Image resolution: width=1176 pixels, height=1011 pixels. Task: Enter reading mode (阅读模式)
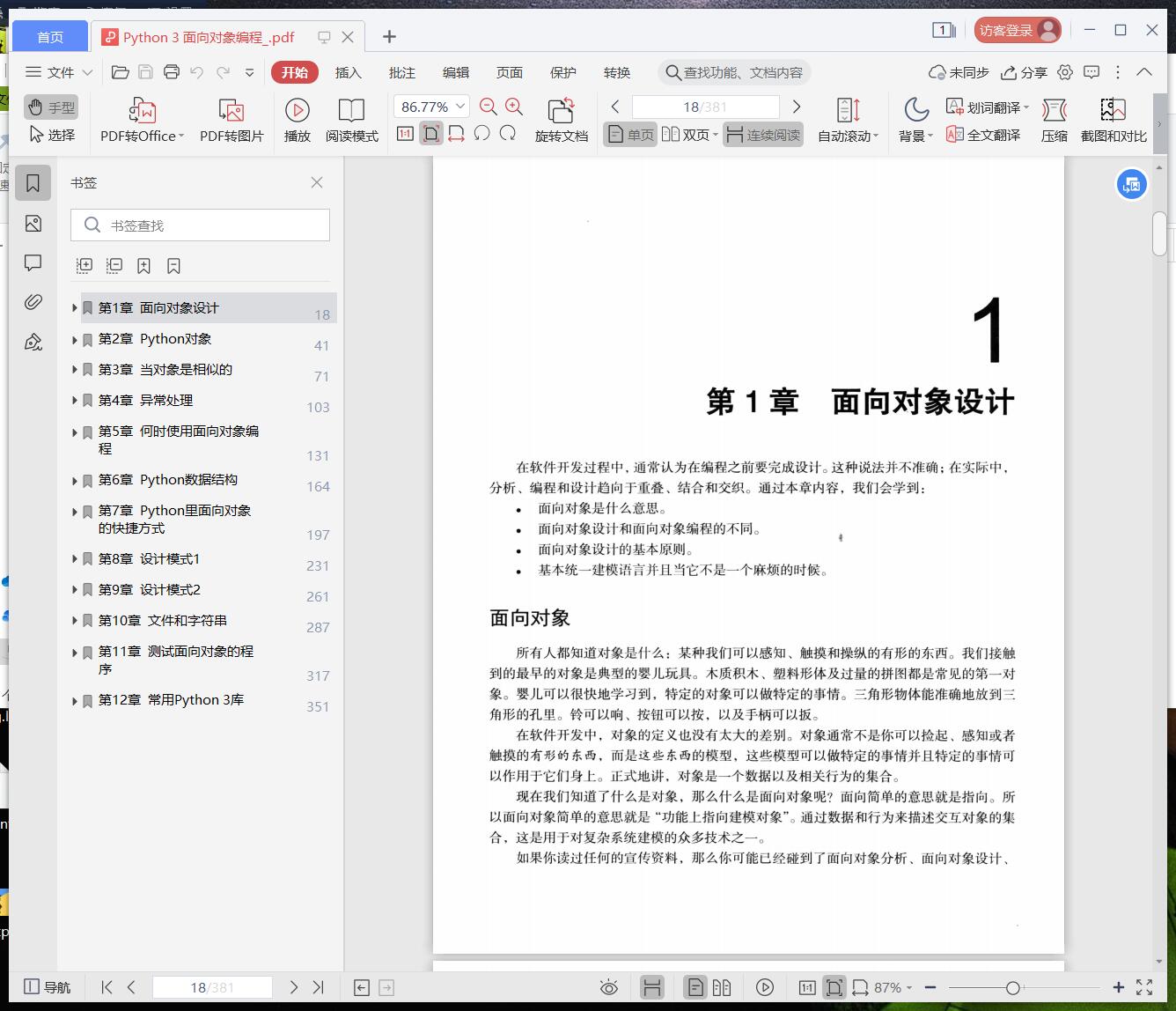351,121
